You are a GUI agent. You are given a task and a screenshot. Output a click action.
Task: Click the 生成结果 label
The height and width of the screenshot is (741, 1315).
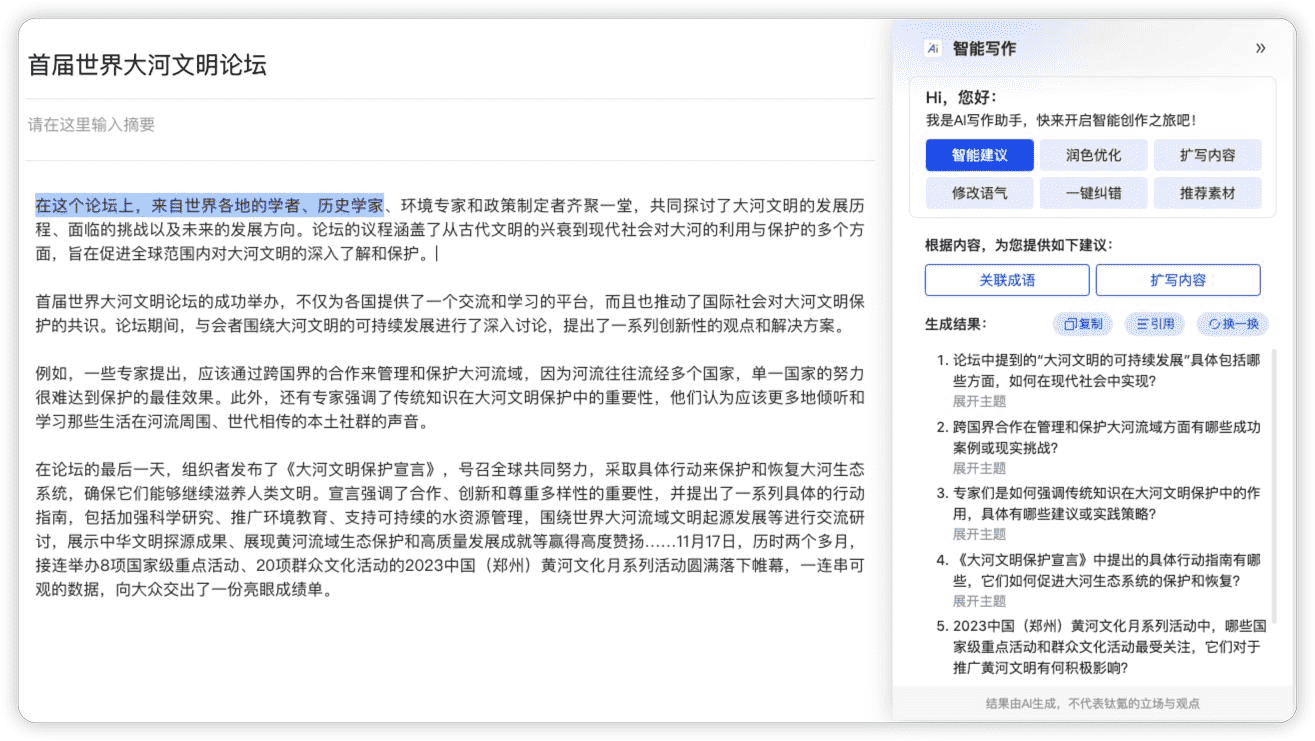[x=956, y=324]
